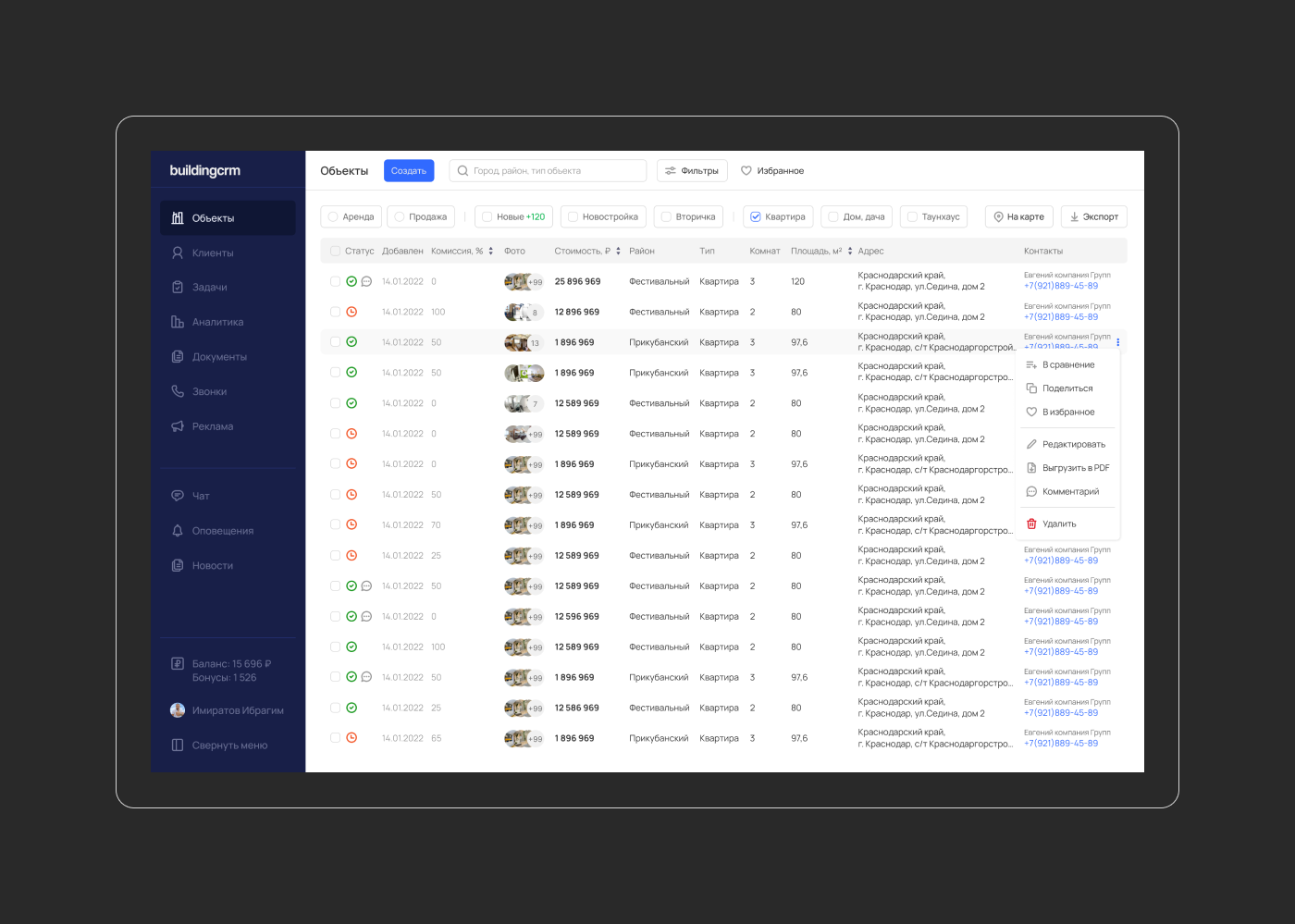Uncheck the Квартира filter checkbox

(x=756, y=217)
